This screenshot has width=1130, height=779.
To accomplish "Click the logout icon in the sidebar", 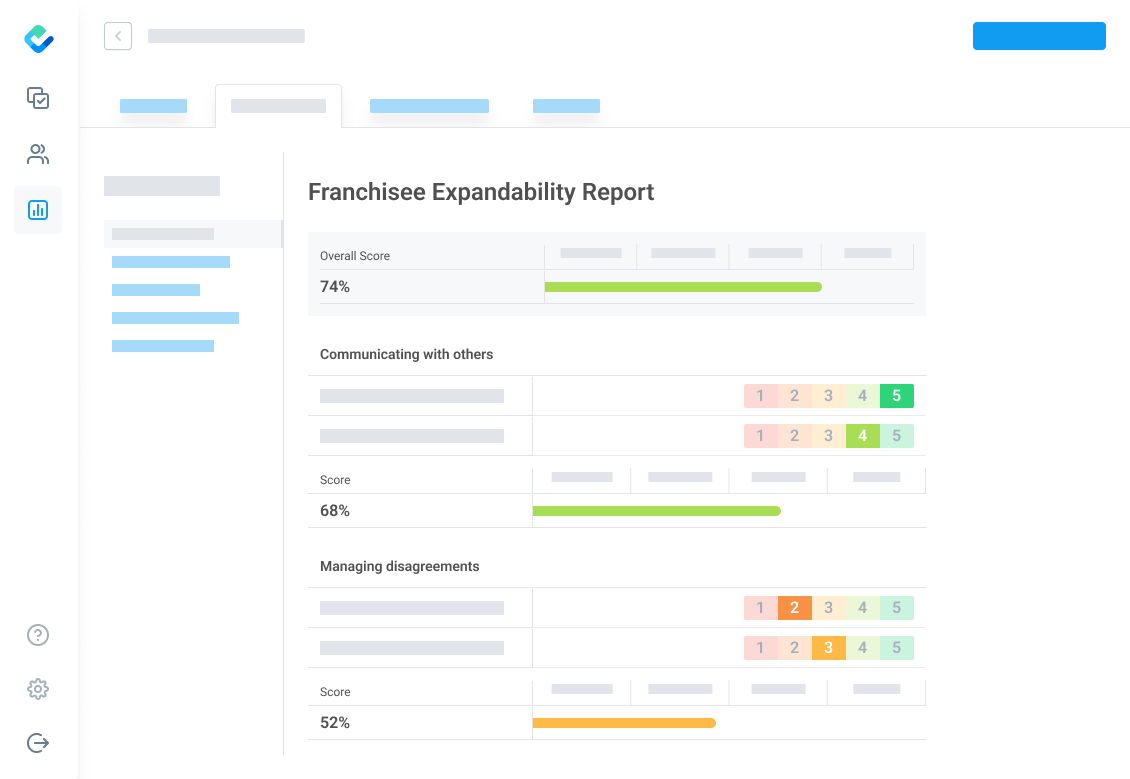I will click(x=38, y=743).
